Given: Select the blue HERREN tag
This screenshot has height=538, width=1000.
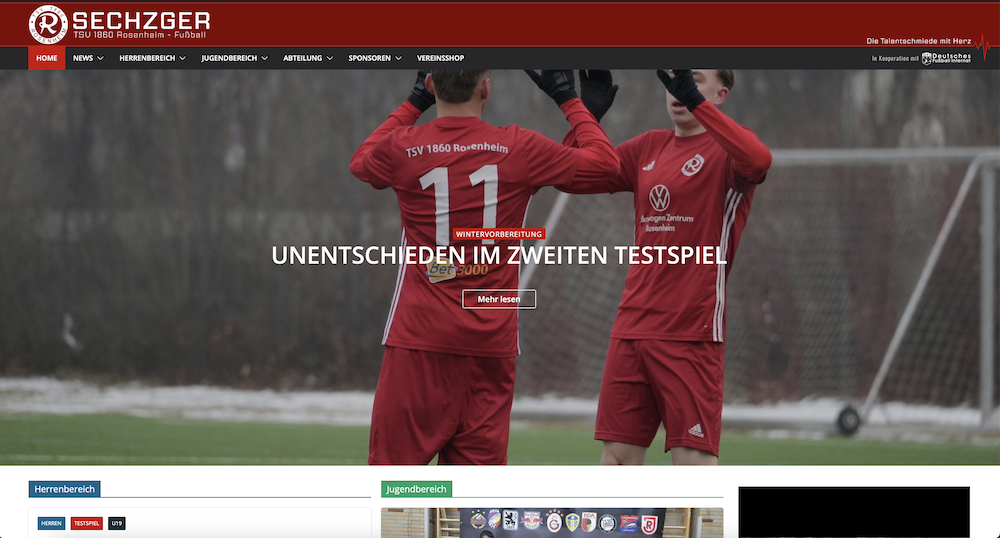Looking at the screenshot, I should pos(51,523).
